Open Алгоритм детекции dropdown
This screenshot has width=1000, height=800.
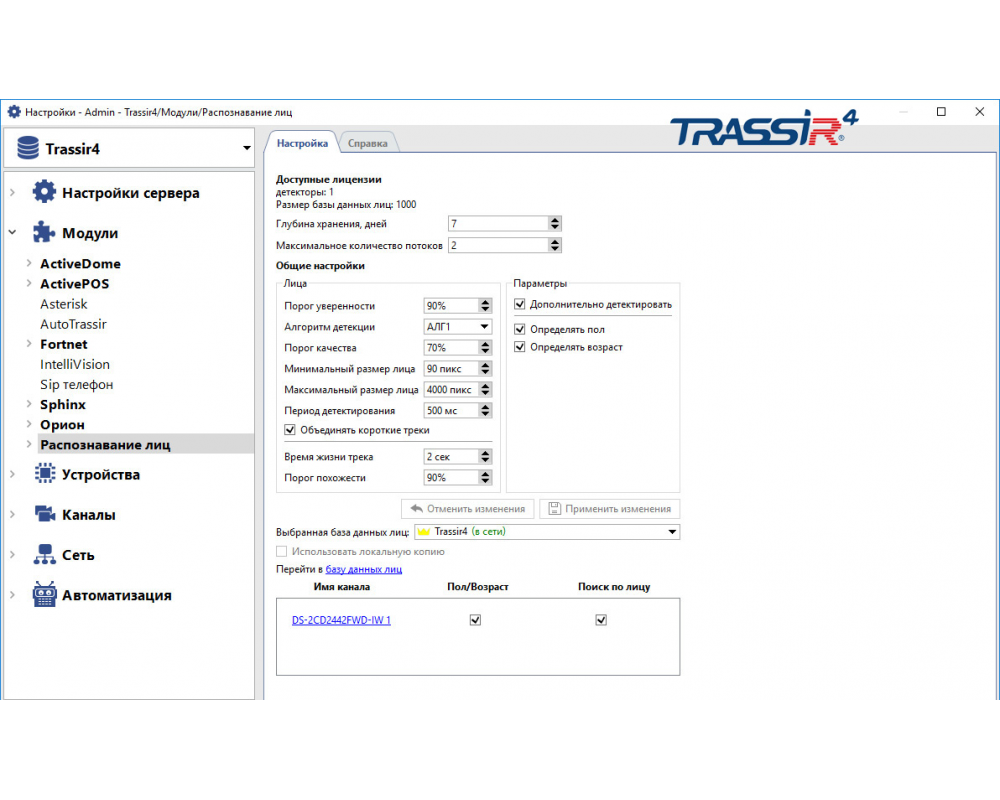pyautogui.click(x=457, y=327)
